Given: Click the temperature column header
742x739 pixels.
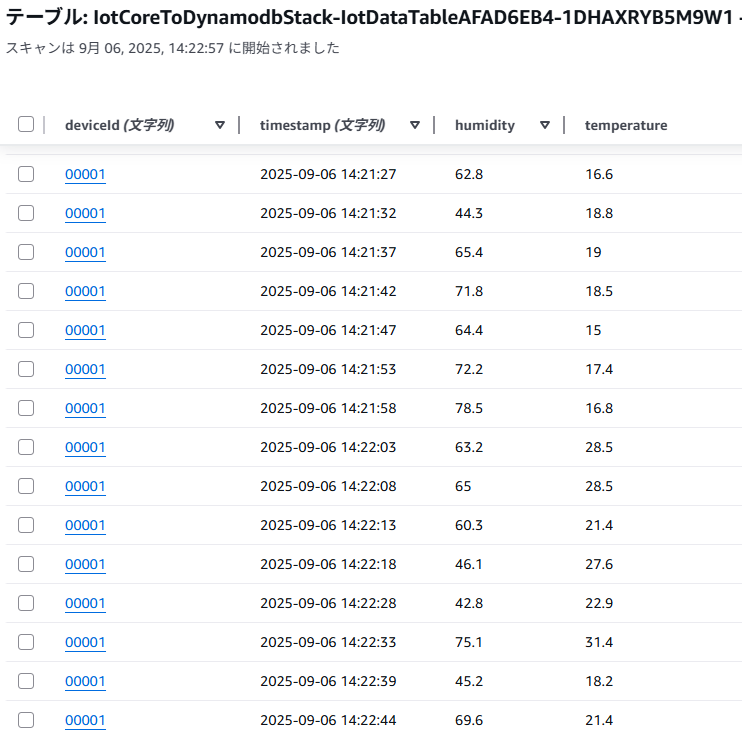Looking at the screenshot, I should point(626,125).
